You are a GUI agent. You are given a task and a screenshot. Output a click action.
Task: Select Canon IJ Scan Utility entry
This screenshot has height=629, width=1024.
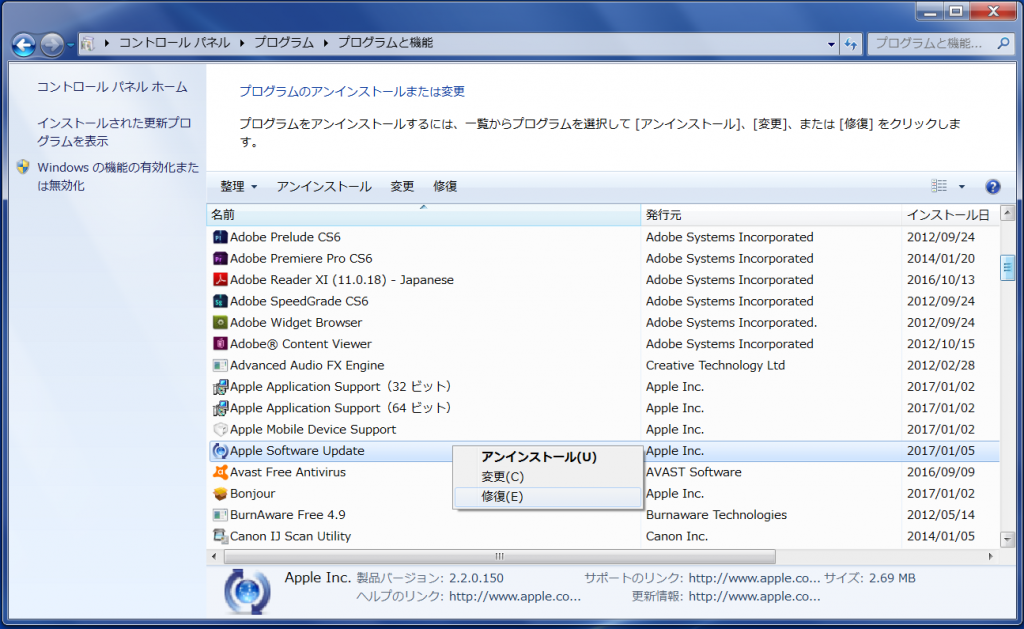click(603, 536)
